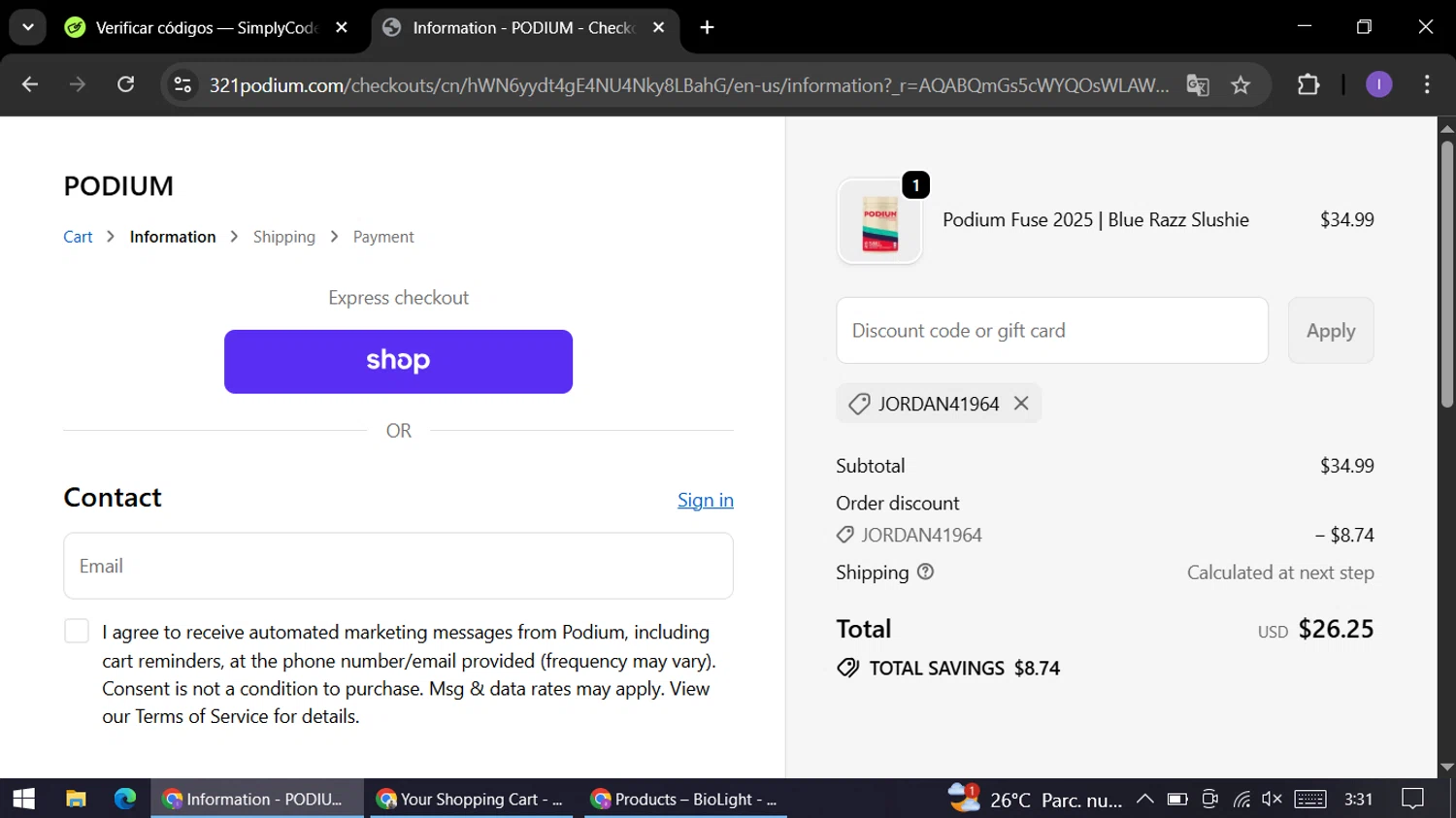Screen dimensions: 1456x818
Task: Switch to Products – BioLight taskbar window
Action: (686, 799)
